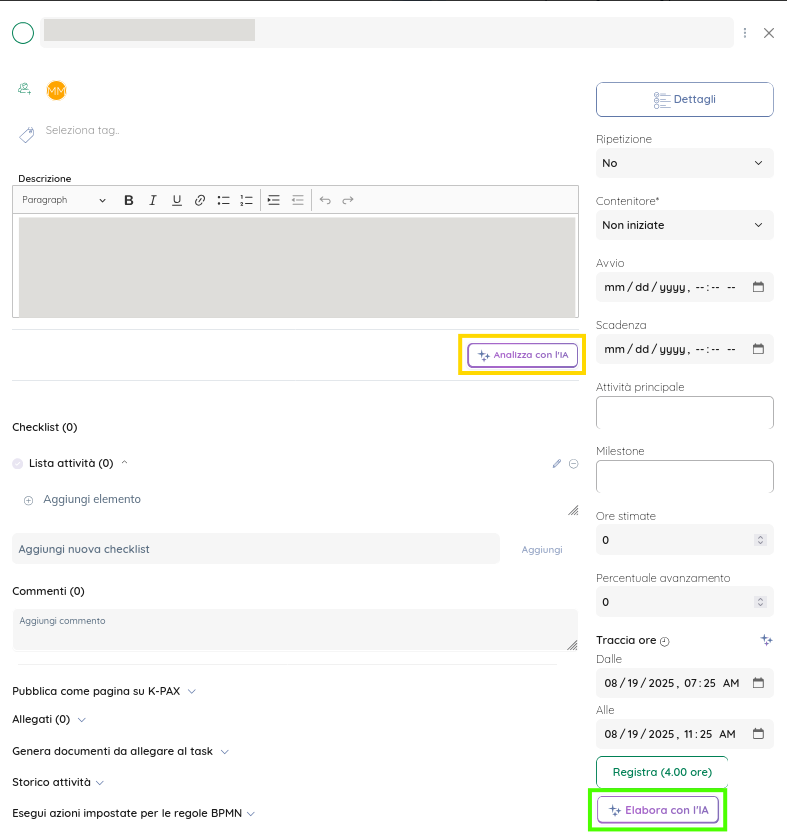Open the Ripetizione dropdown
Image resolution: width=788 pixels, height=836 pixels.
[684, 163]
